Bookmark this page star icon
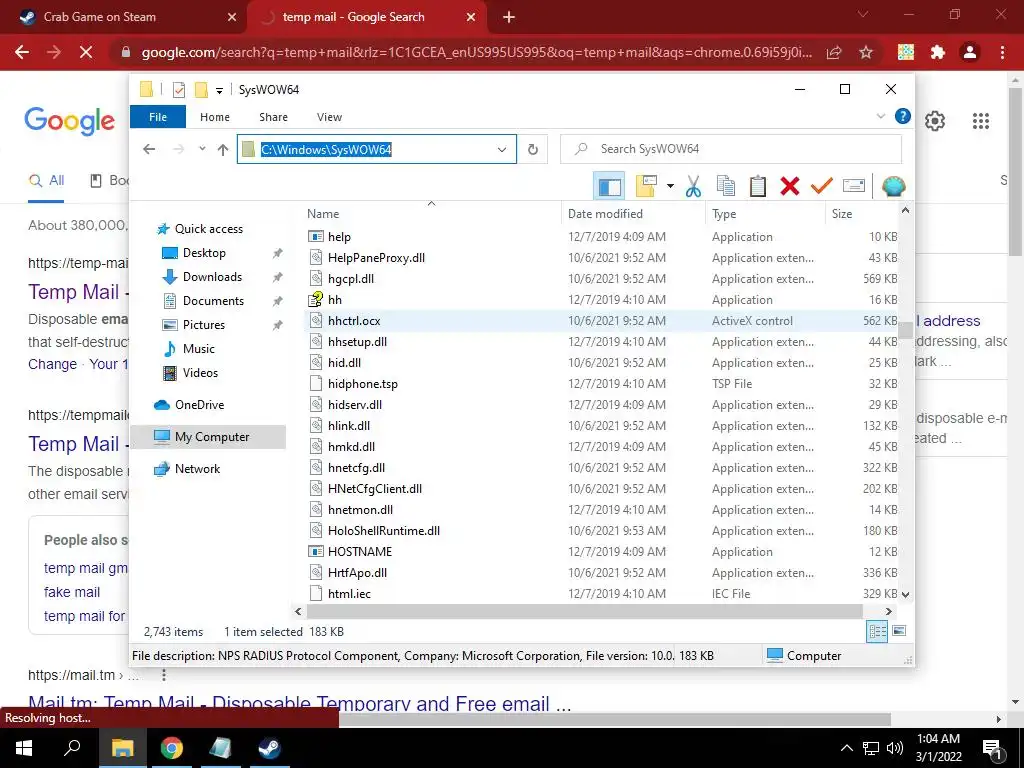 (x=865, y=52)
